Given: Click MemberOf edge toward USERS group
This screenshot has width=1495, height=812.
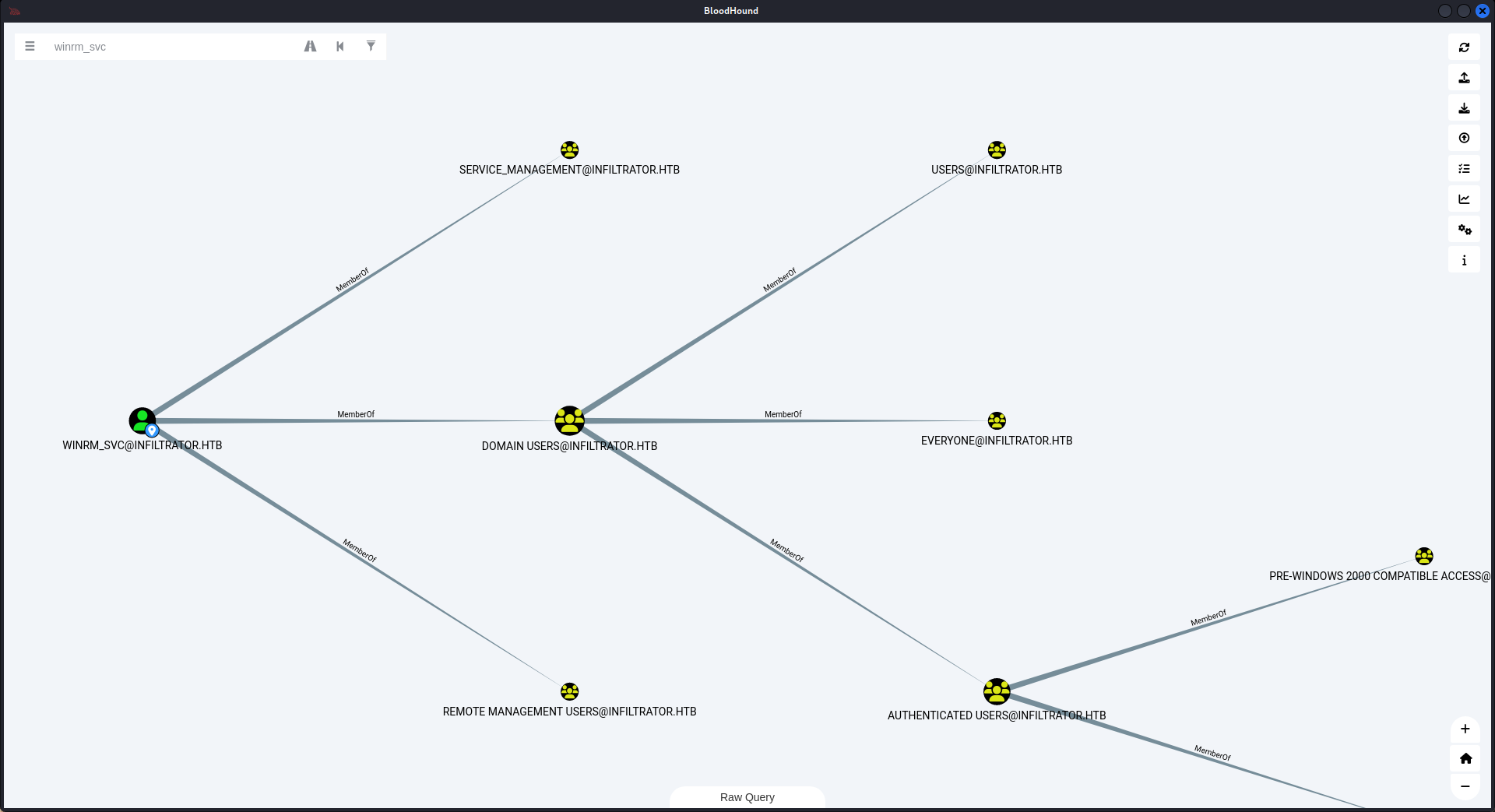Looking at the screenshot, I should click(780, 280).
